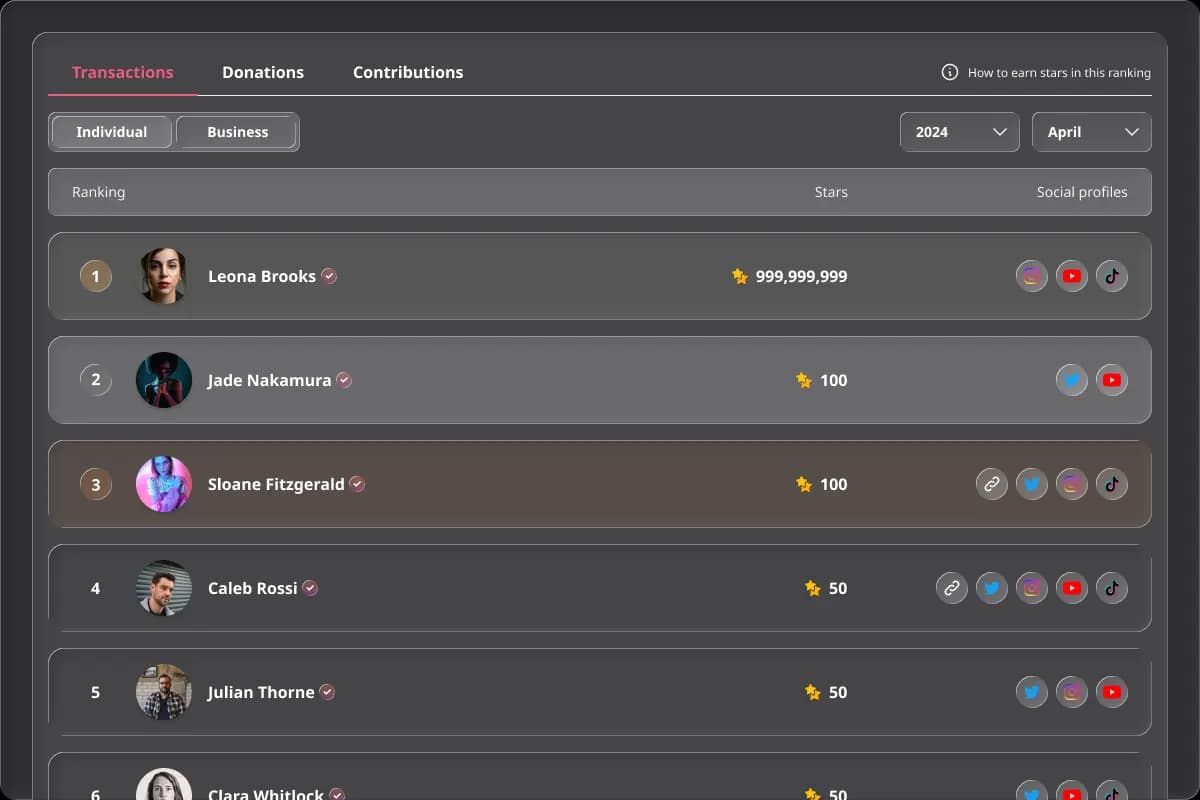This screenshot has width=1200, height=800.
Task: Switch to the Donations tab
Action: (263, 72)
